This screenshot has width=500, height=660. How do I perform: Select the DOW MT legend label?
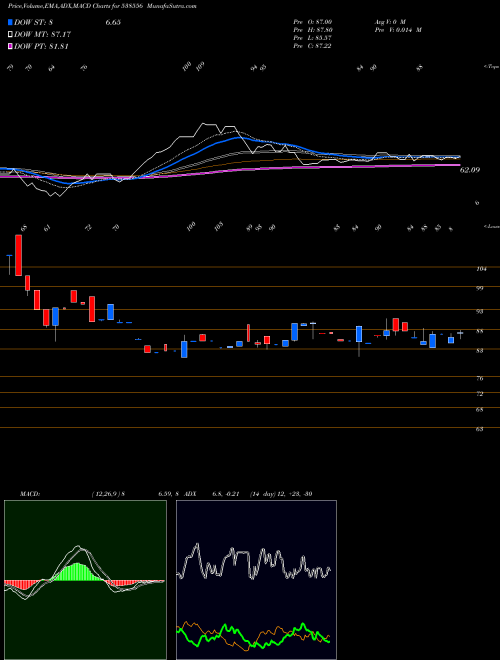point(43,35)
